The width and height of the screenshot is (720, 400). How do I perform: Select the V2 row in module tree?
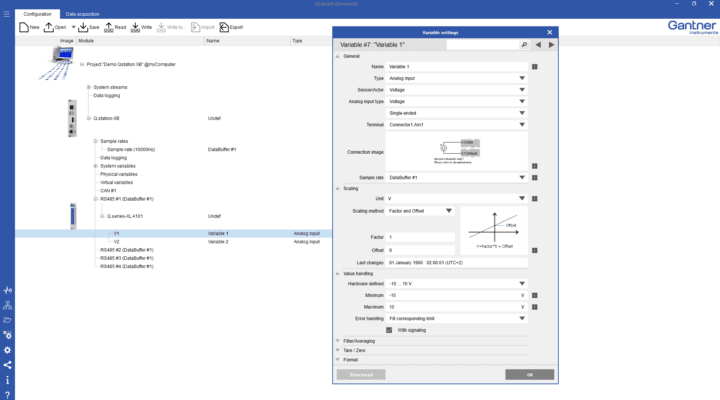(x=117, y=241)
